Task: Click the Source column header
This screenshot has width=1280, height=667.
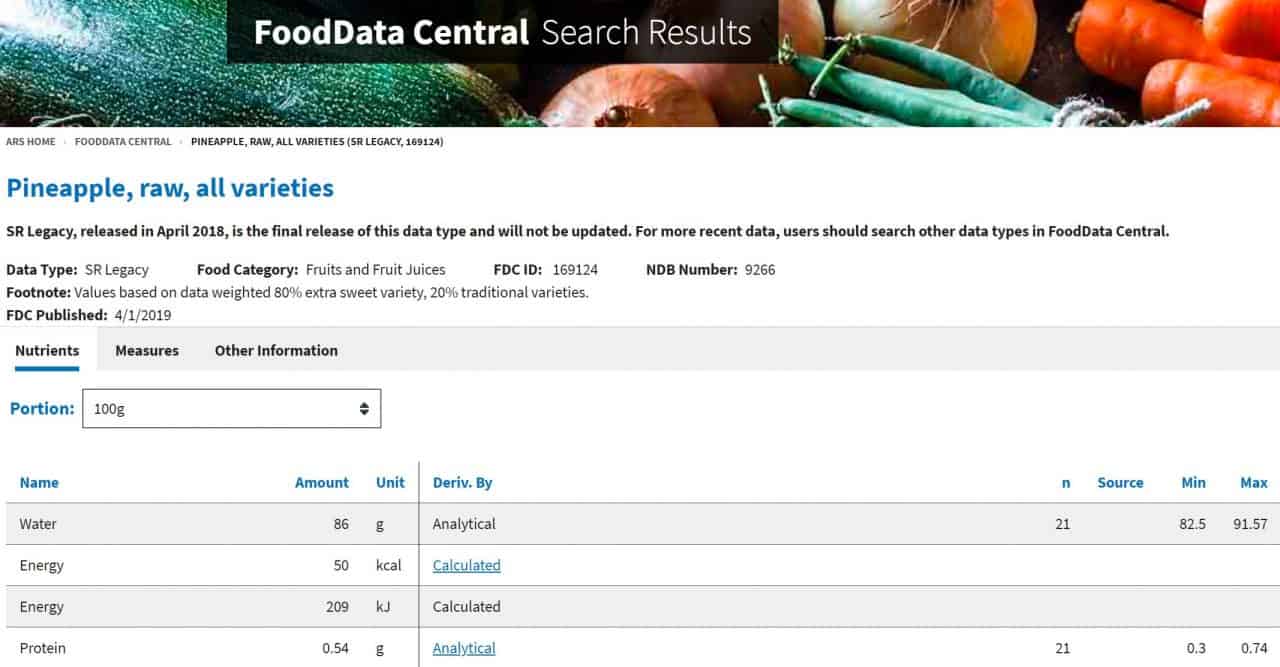Action: coord(1119,482)
